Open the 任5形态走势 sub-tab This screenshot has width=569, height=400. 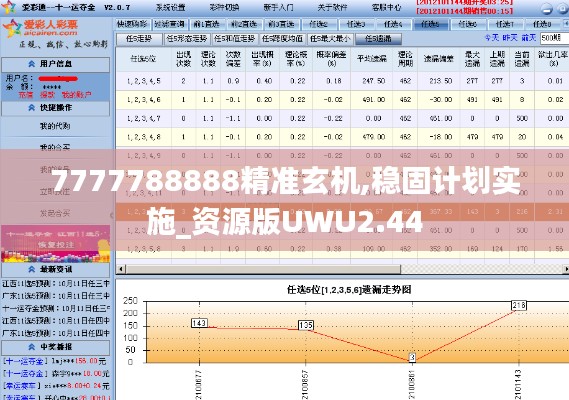(187, 38)
